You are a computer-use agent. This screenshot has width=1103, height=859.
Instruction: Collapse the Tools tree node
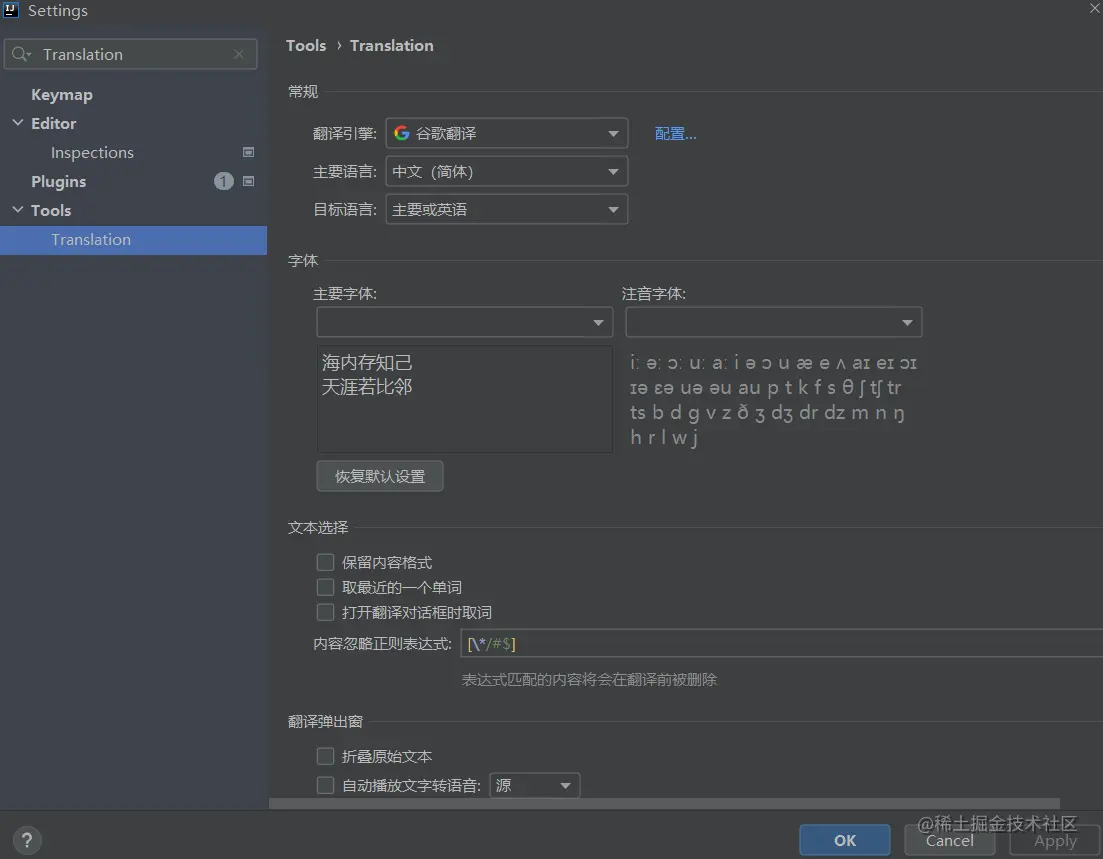18,210
